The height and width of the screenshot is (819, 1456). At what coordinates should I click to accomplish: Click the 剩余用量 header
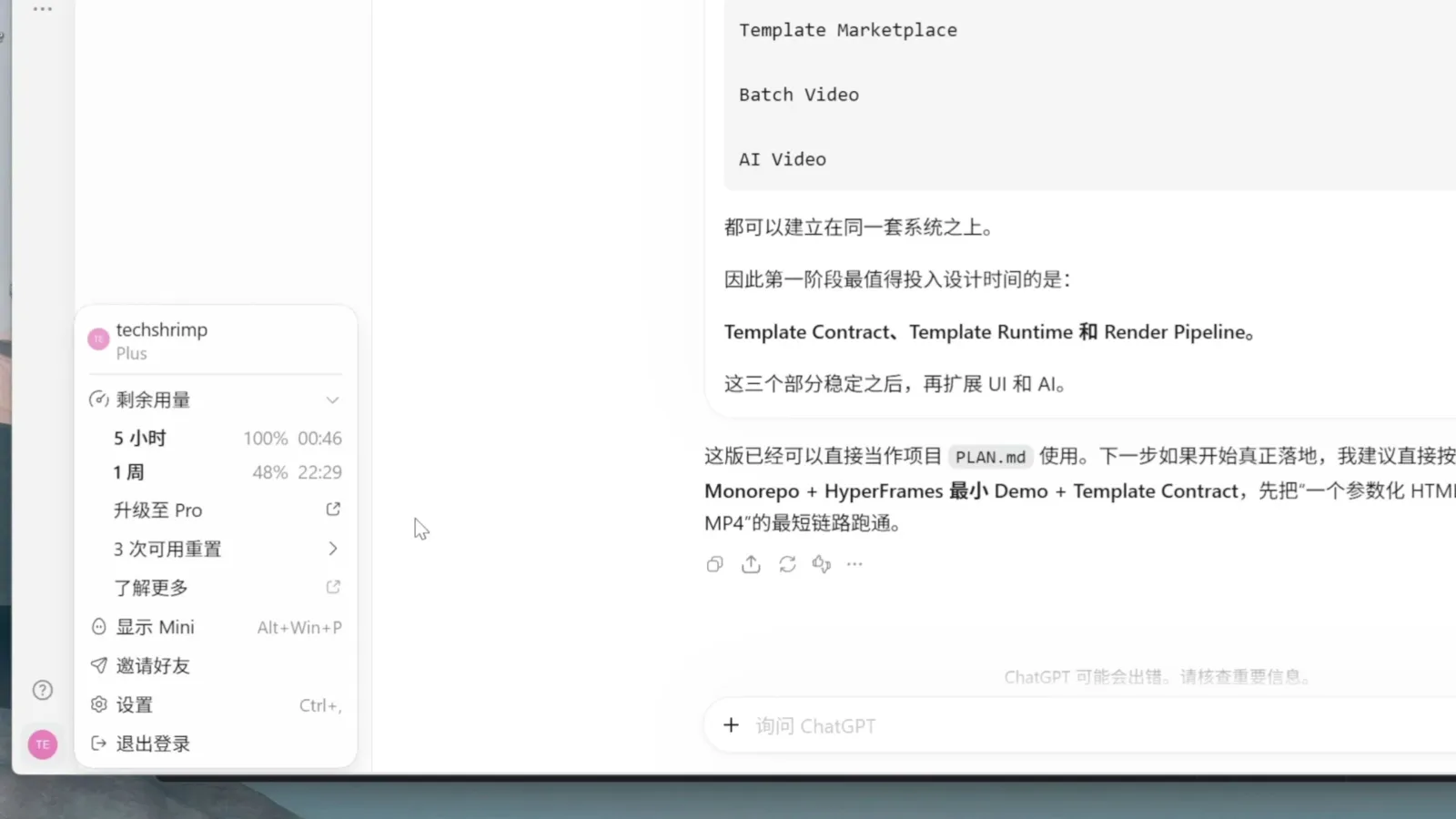(216, 399)
